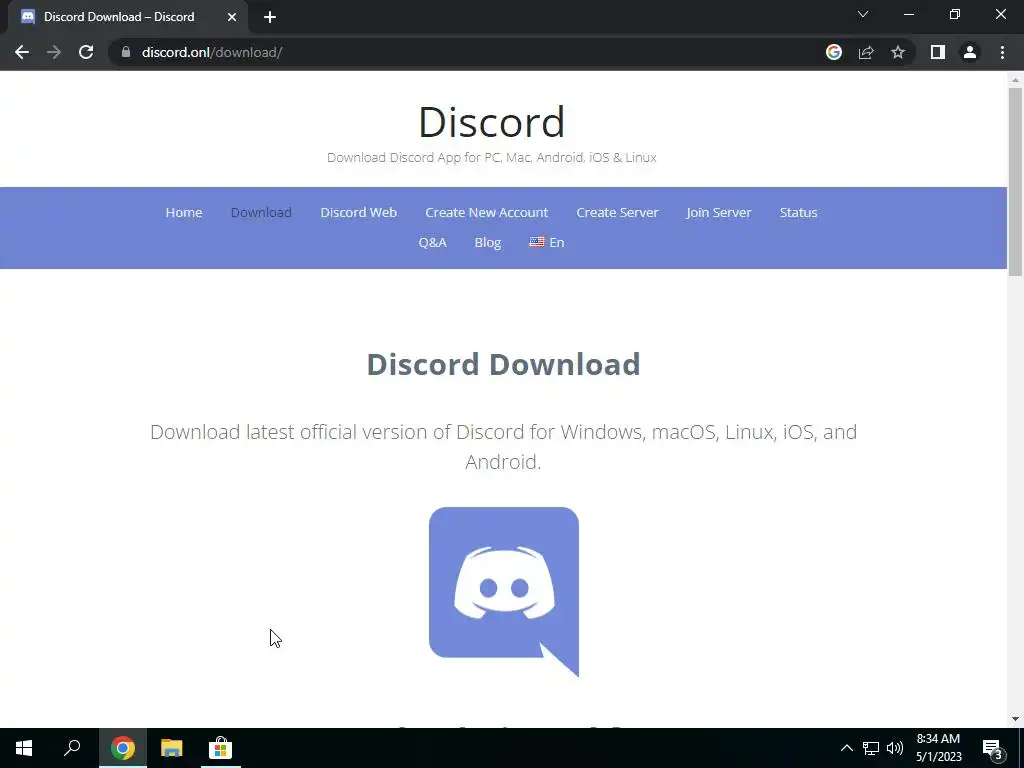Expand the tab search dropdown
The image size is (1024, 768).
863,14
